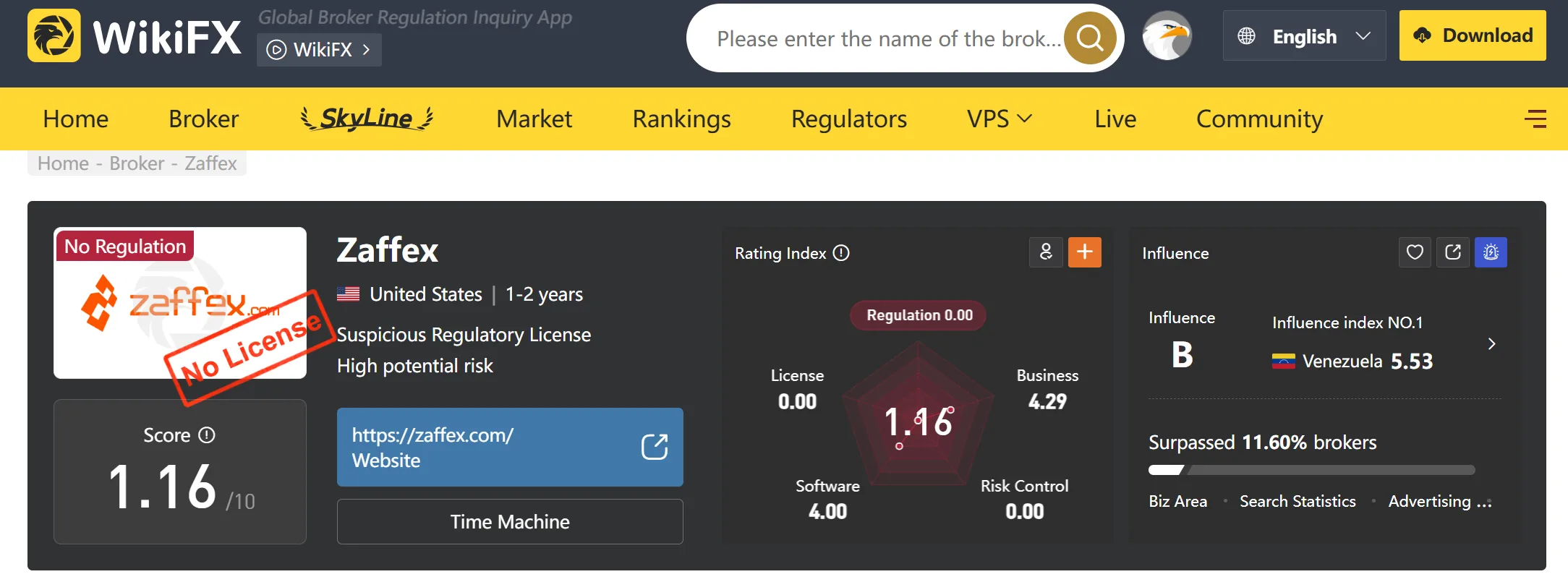The width and height of the screenshot is (1568, 582).
Task: Click the Suspicious Regulatory License text
Action: coord(464,335)
